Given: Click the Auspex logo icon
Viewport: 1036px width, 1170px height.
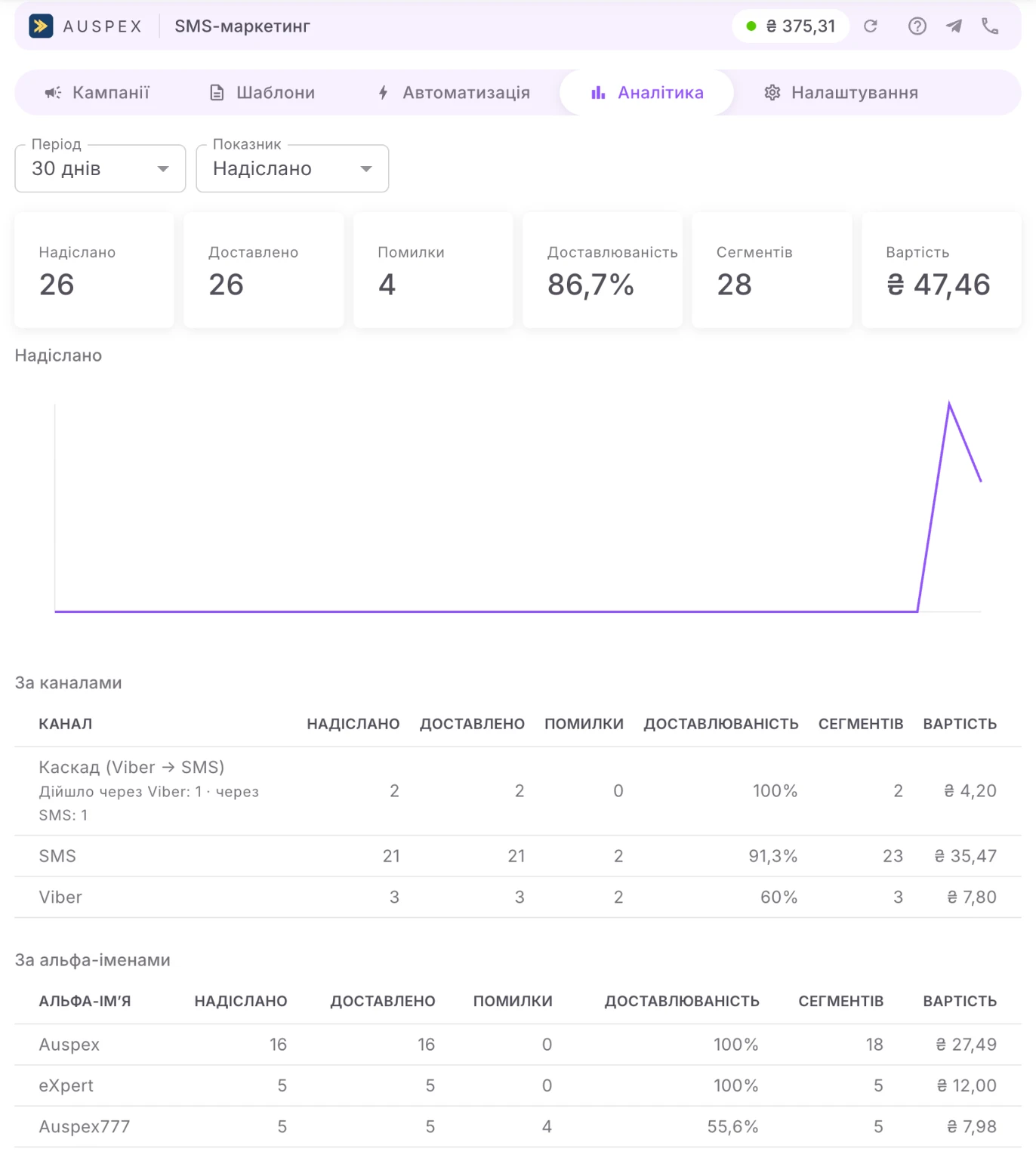Looking at the screenshot, I should click(x=41, y=26).
